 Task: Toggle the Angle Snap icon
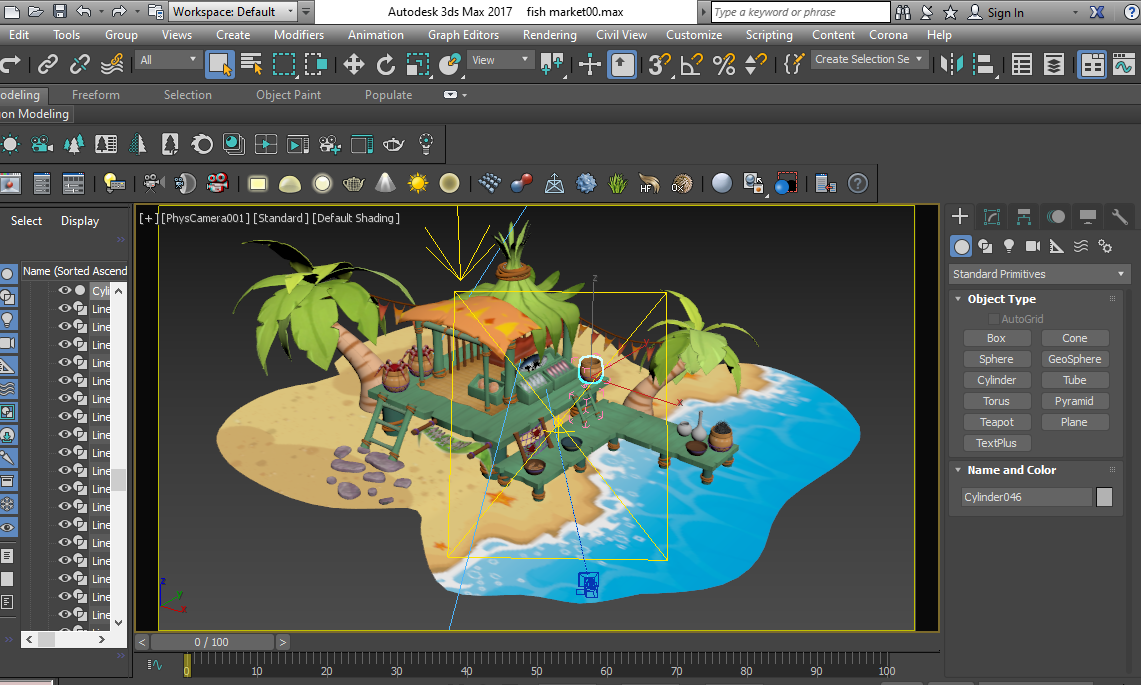(x=691, y=65)
